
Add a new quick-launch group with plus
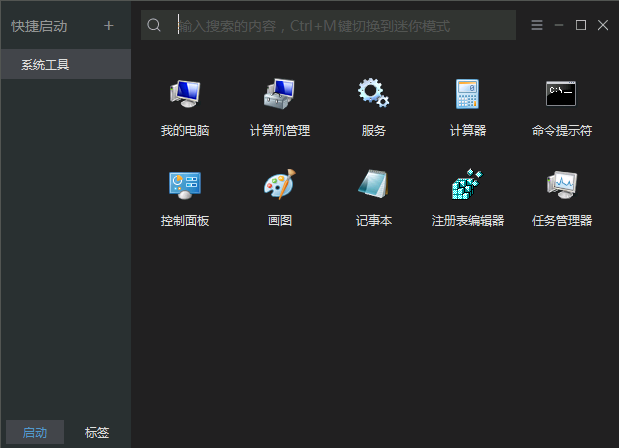coord(109,26)
